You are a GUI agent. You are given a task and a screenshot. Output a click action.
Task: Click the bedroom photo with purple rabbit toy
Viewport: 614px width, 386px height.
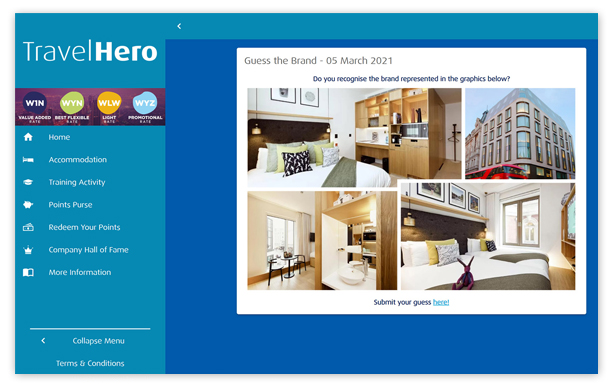tap(488, 236)
